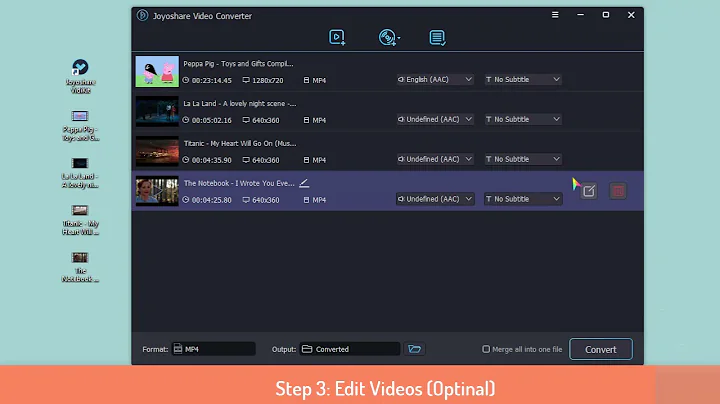720x404 pixels.
Task: Click the Peppa Pig video thumbnail
Action: click(157, 72)
